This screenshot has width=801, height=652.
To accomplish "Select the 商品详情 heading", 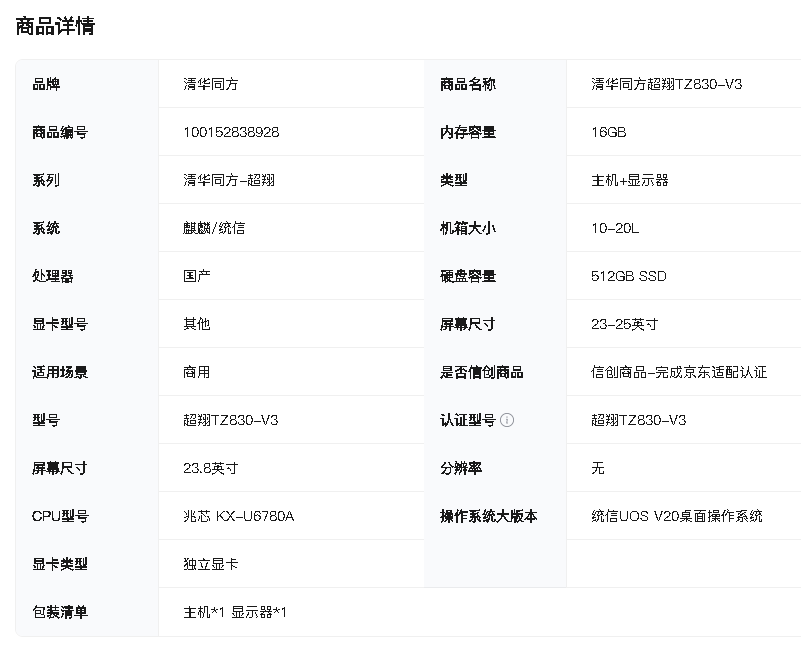I will coord(55,26).
